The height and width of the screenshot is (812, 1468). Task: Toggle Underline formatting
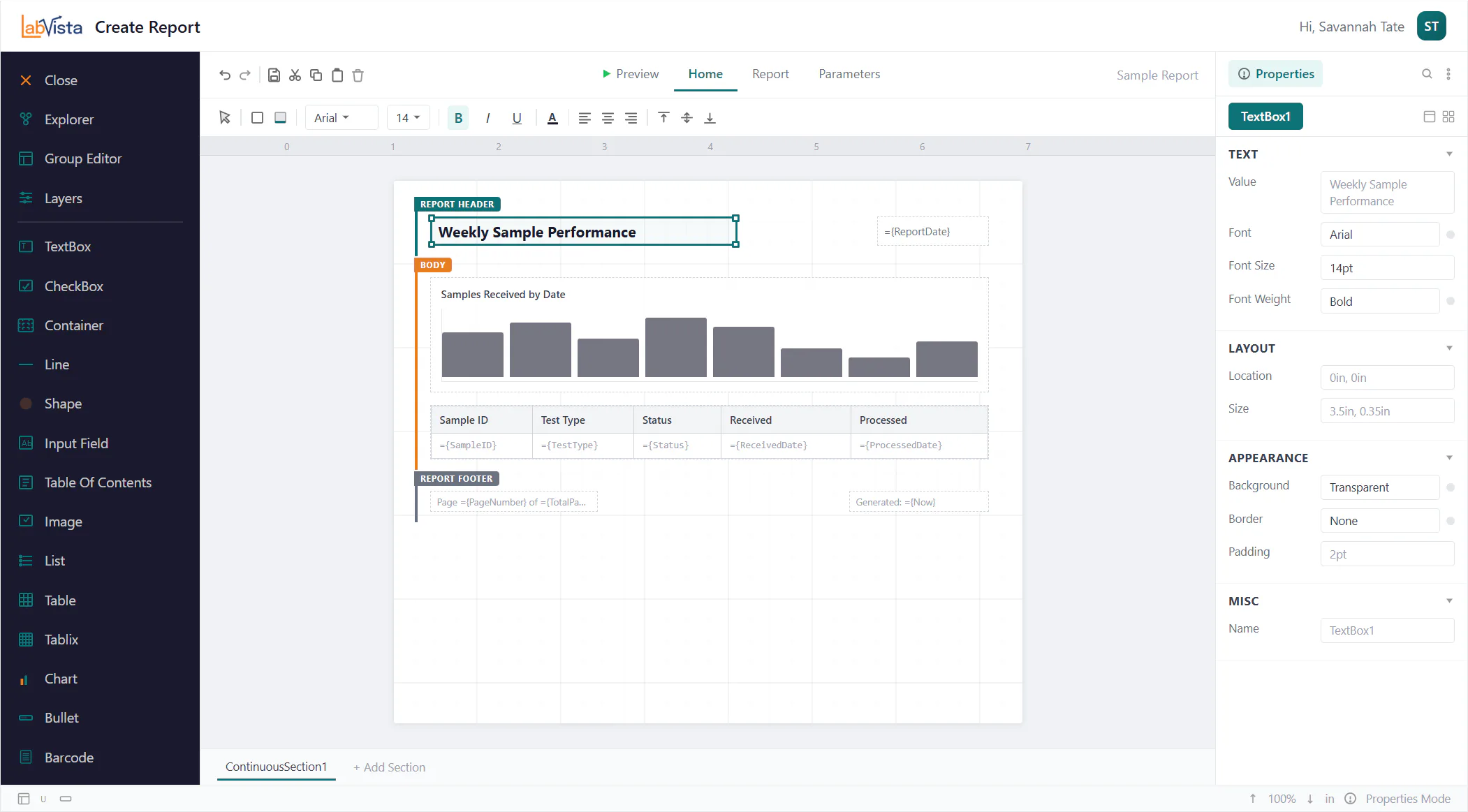[517, 117]
